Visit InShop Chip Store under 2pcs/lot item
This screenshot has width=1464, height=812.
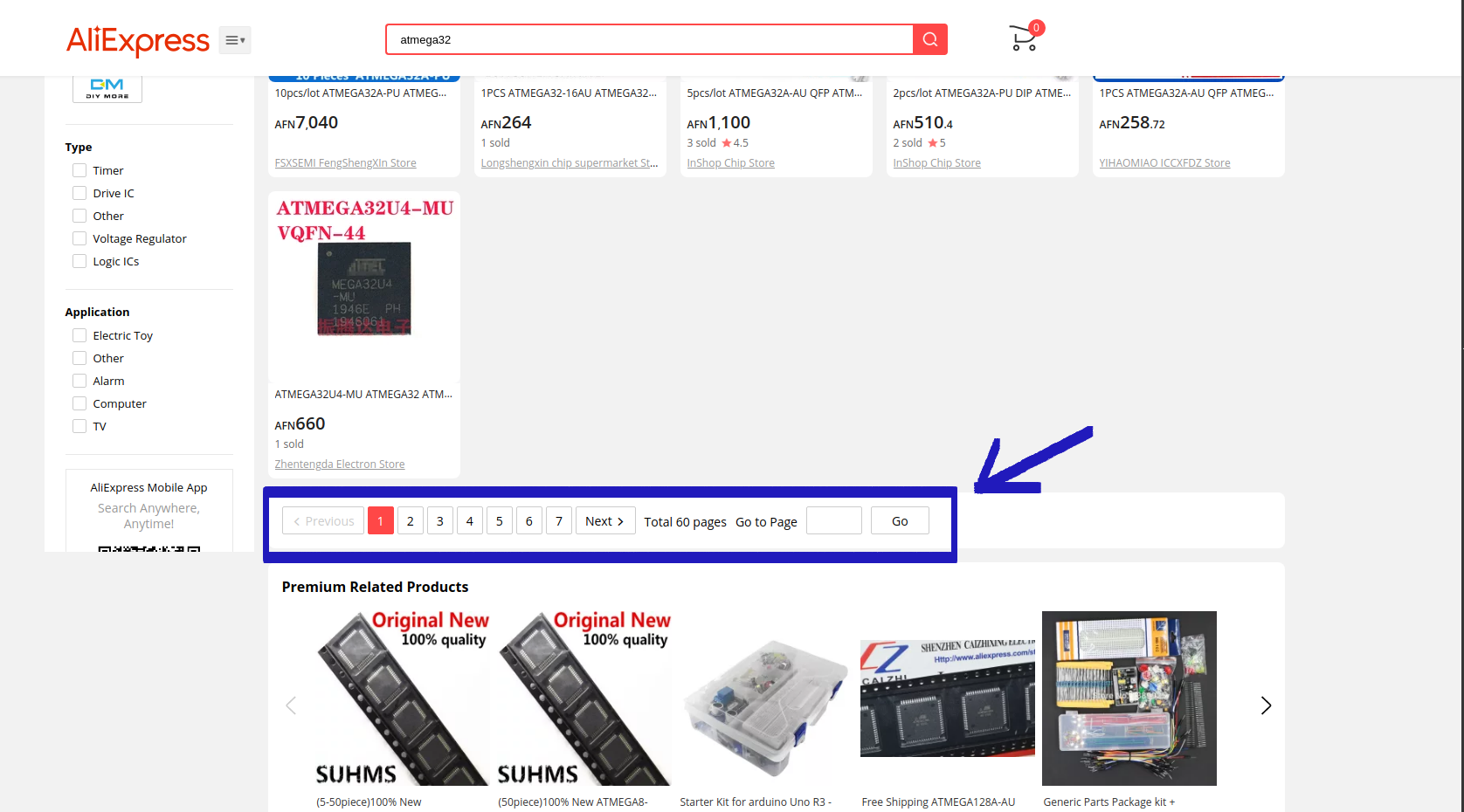coord(936,163)
